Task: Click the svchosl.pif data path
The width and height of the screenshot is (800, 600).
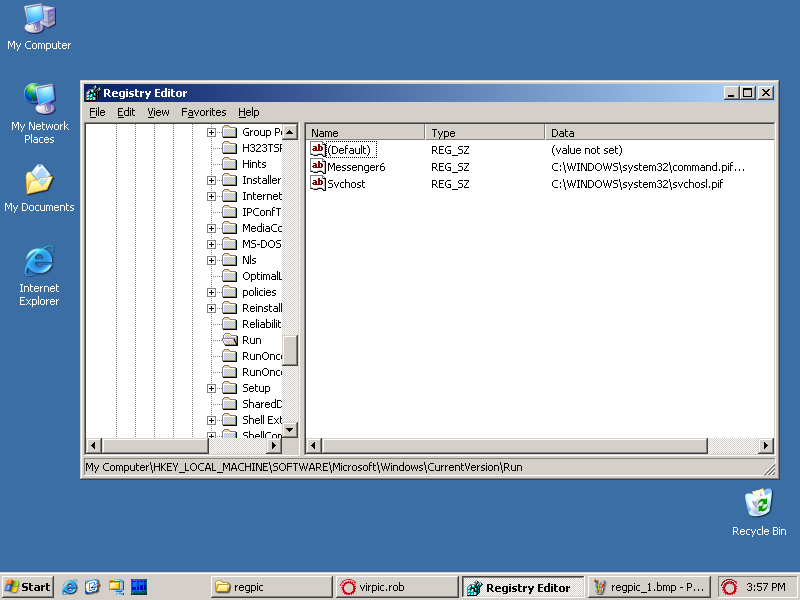Action: click(637, 184)
